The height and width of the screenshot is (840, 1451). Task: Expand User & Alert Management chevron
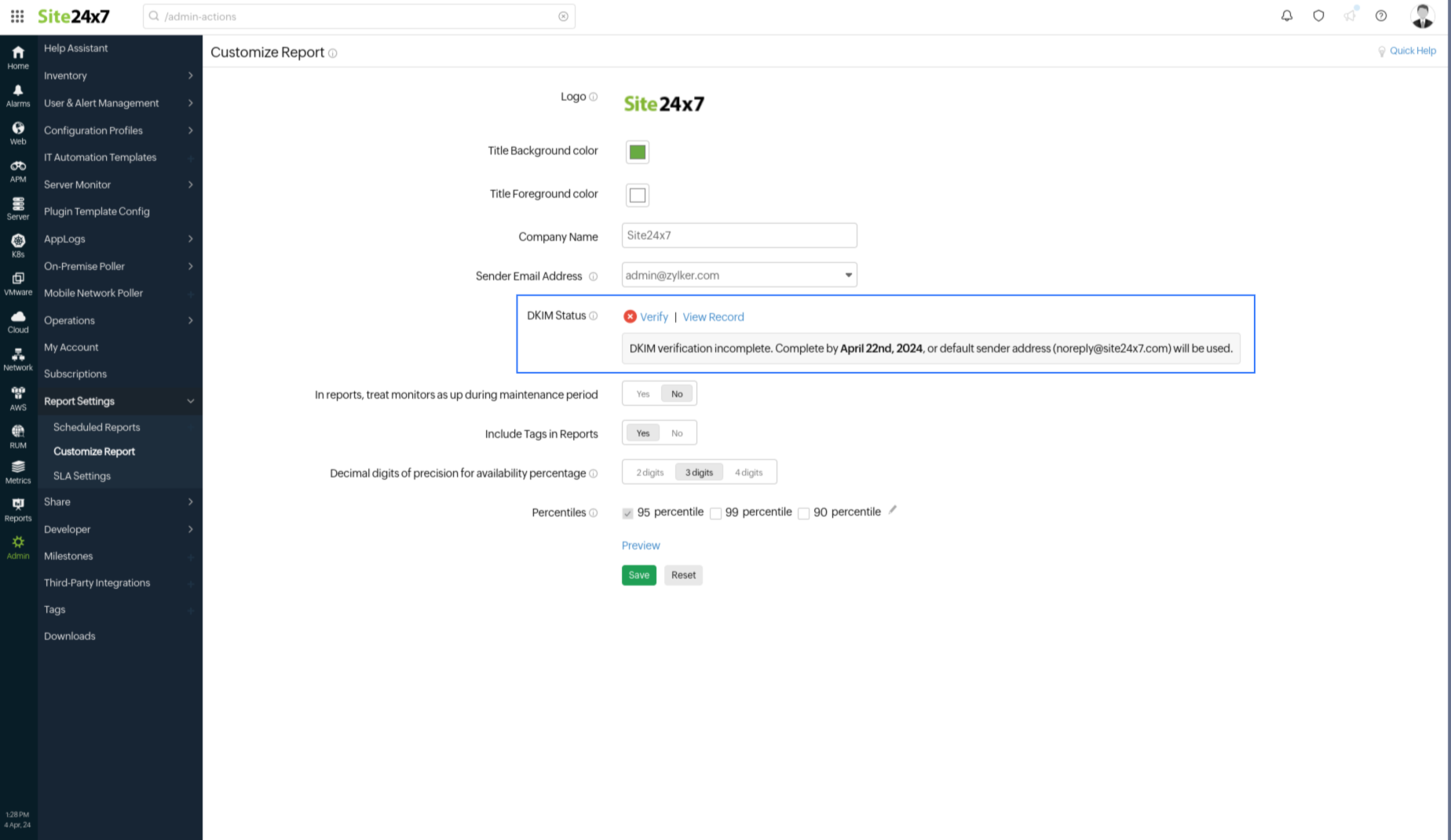191,103
